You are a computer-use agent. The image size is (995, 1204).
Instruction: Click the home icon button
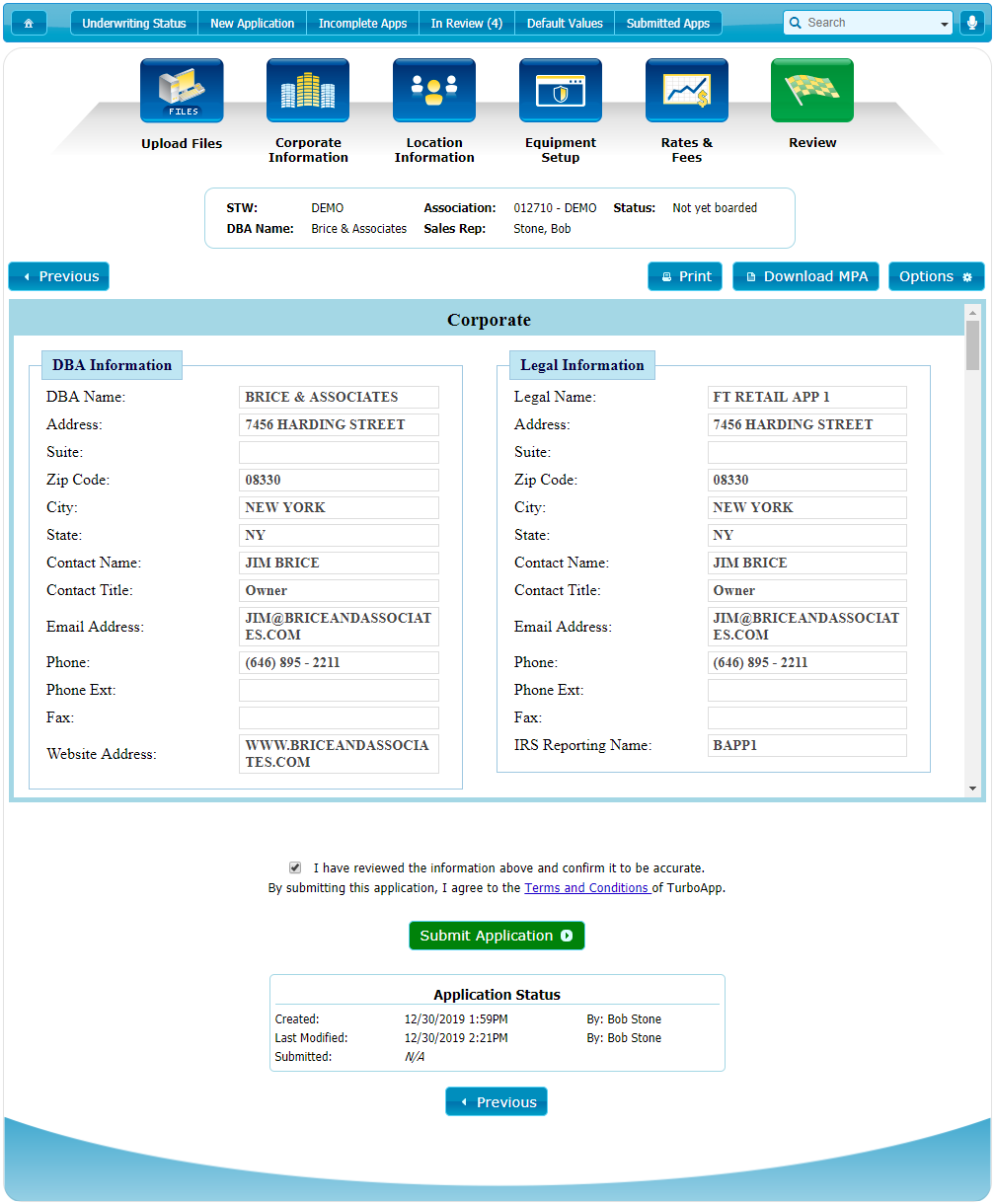(29, 23)
